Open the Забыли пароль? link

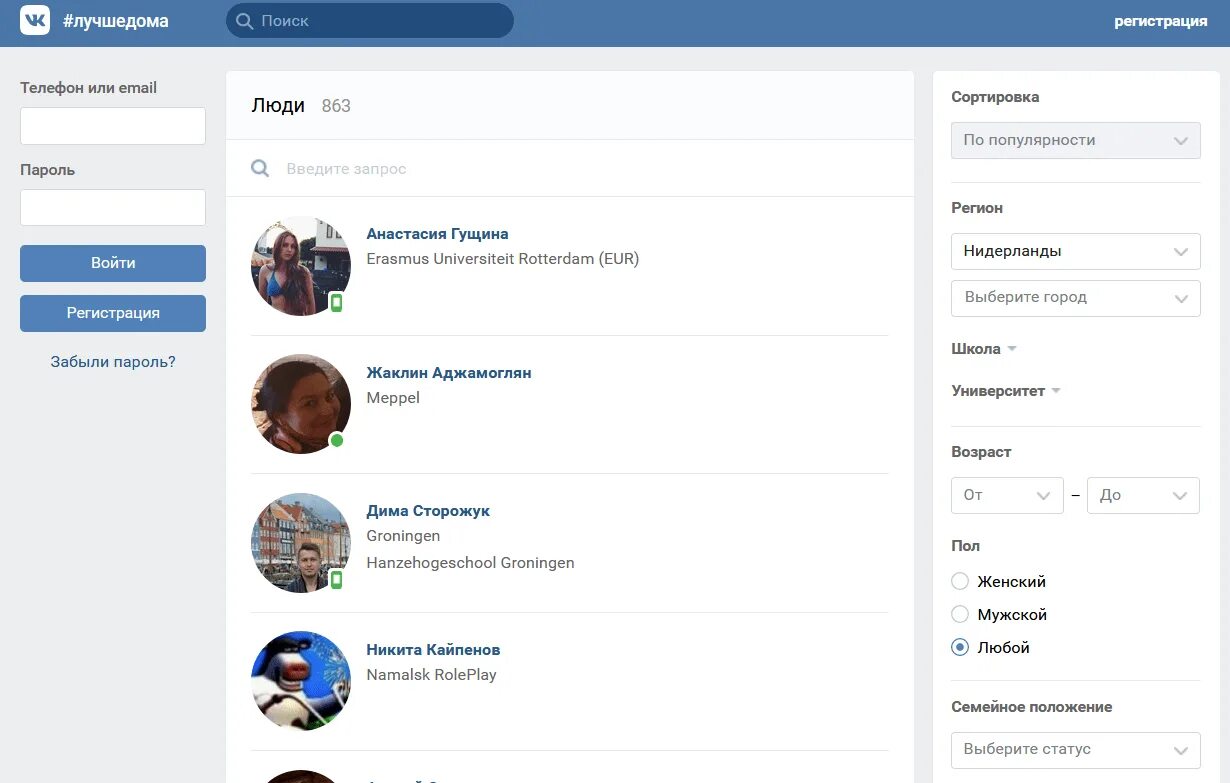[x=113, y=362]
